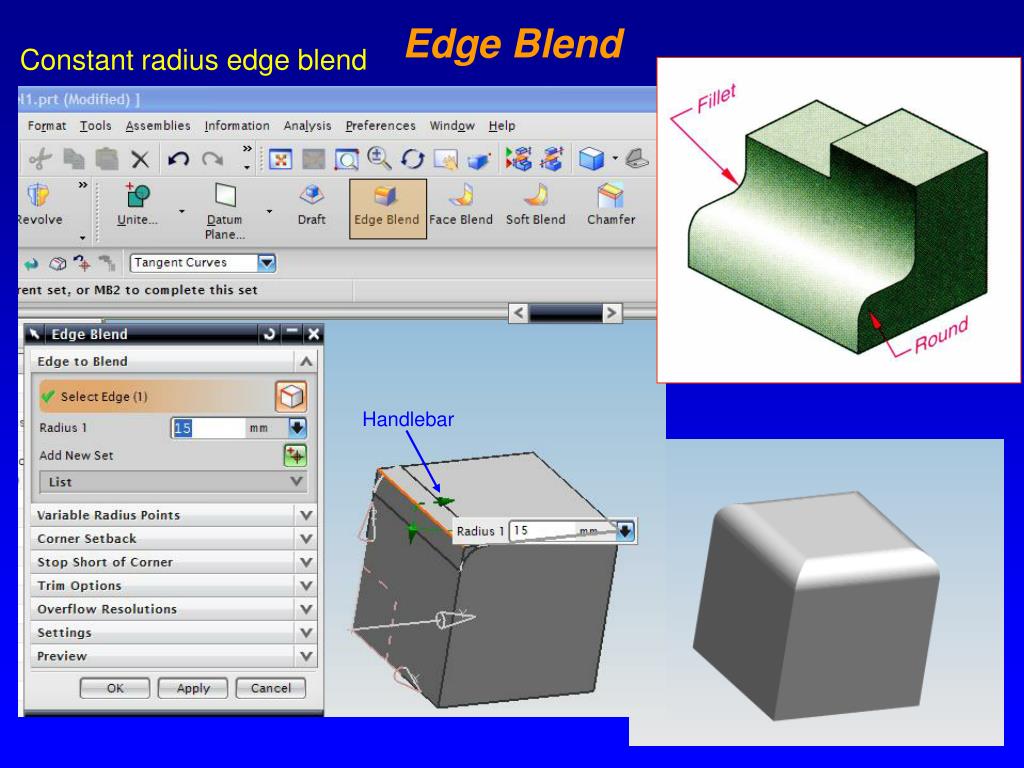Click the Apply button

(193, 688)
